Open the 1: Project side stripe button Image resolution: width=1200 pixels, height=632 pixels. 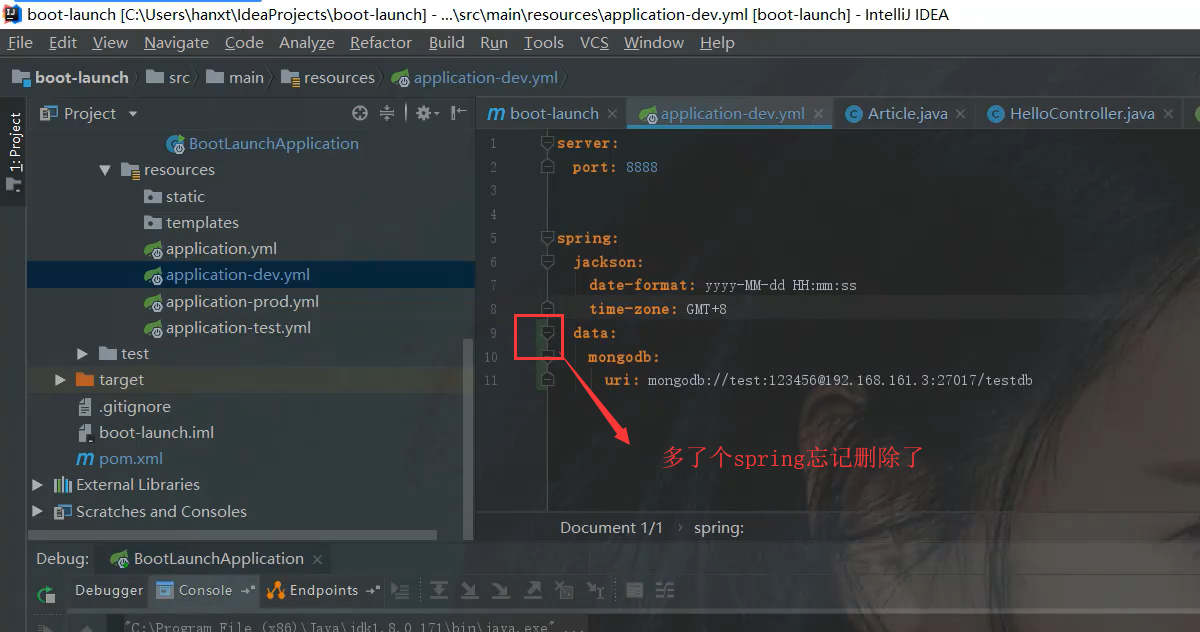pos(14,150)
